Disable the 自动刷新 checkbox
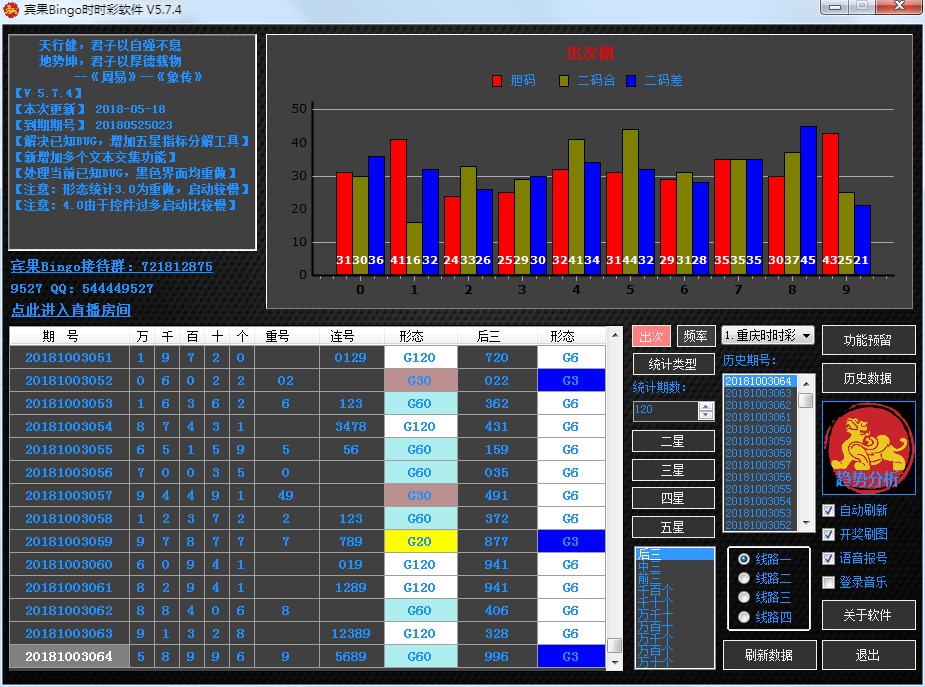 [828, 510]
